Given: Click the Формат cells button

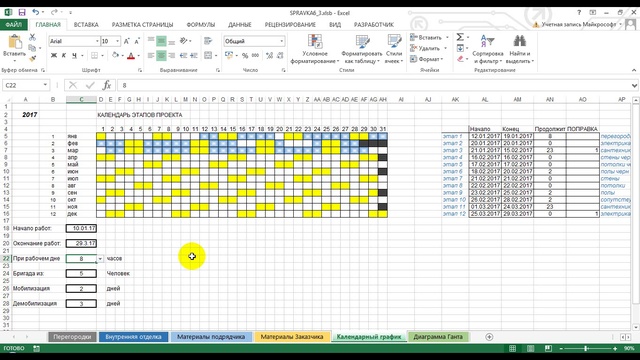Looking at the screenshot, I should point(427,59).
